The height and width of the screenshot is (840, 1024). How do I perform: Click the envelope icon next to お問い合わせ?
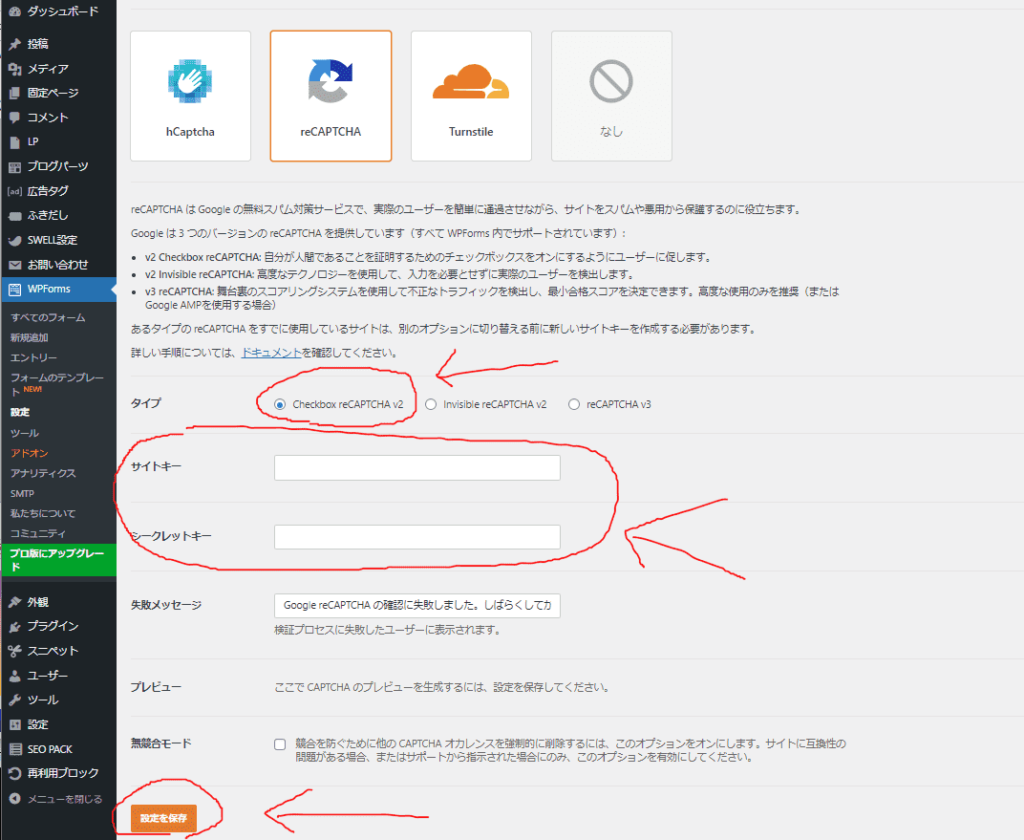(14, 265)
